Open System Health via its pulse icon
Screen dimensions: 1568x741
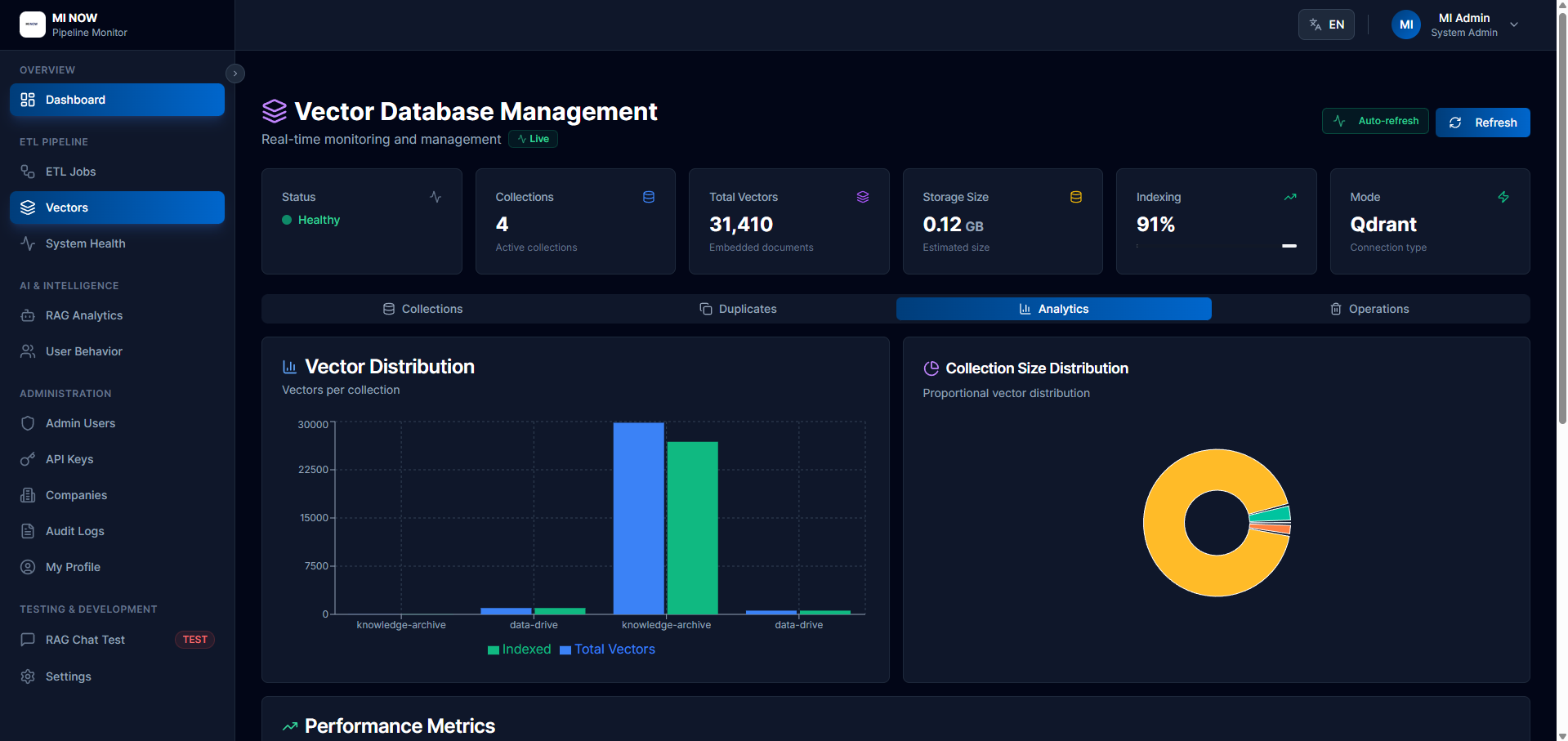coord(28,243)
